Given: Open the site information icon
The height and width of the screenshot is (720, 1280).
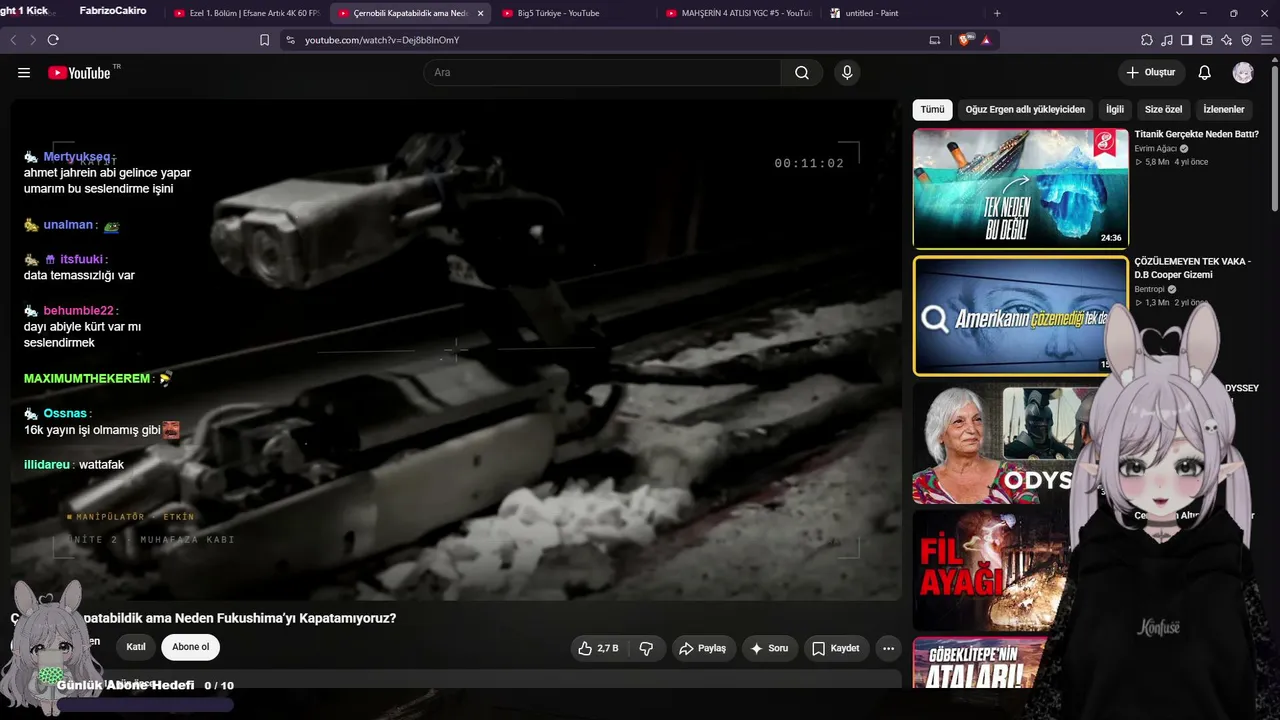Looking at the screenshot, I should tap(290, 40).
